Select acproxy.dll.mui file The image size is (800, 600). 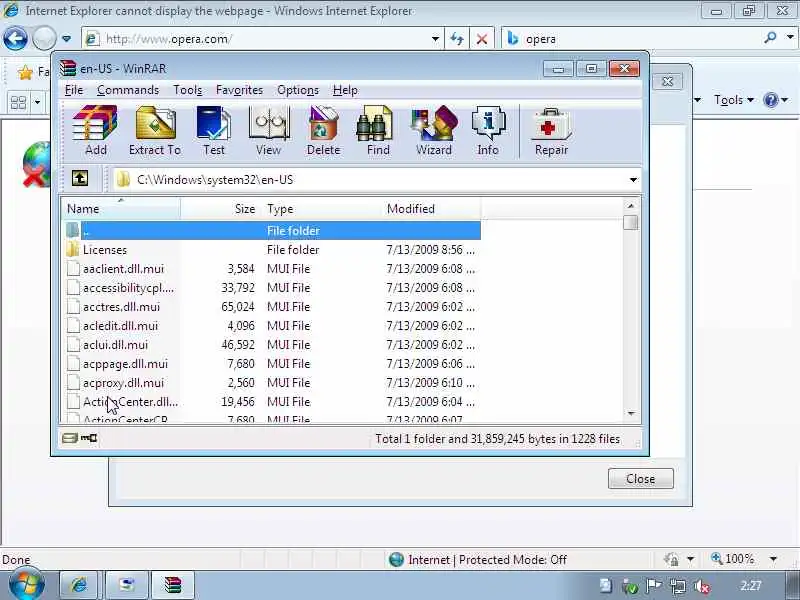tap(273, 383)
